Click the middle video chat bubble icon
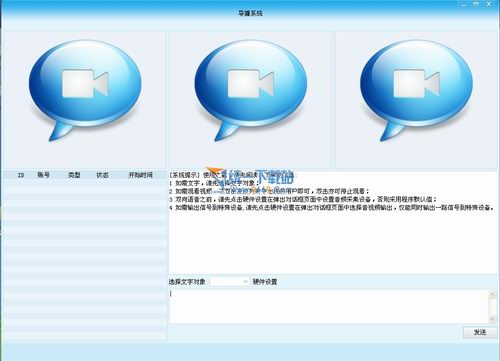This screenshot has width=500, height=361. (x=251, y=90)
